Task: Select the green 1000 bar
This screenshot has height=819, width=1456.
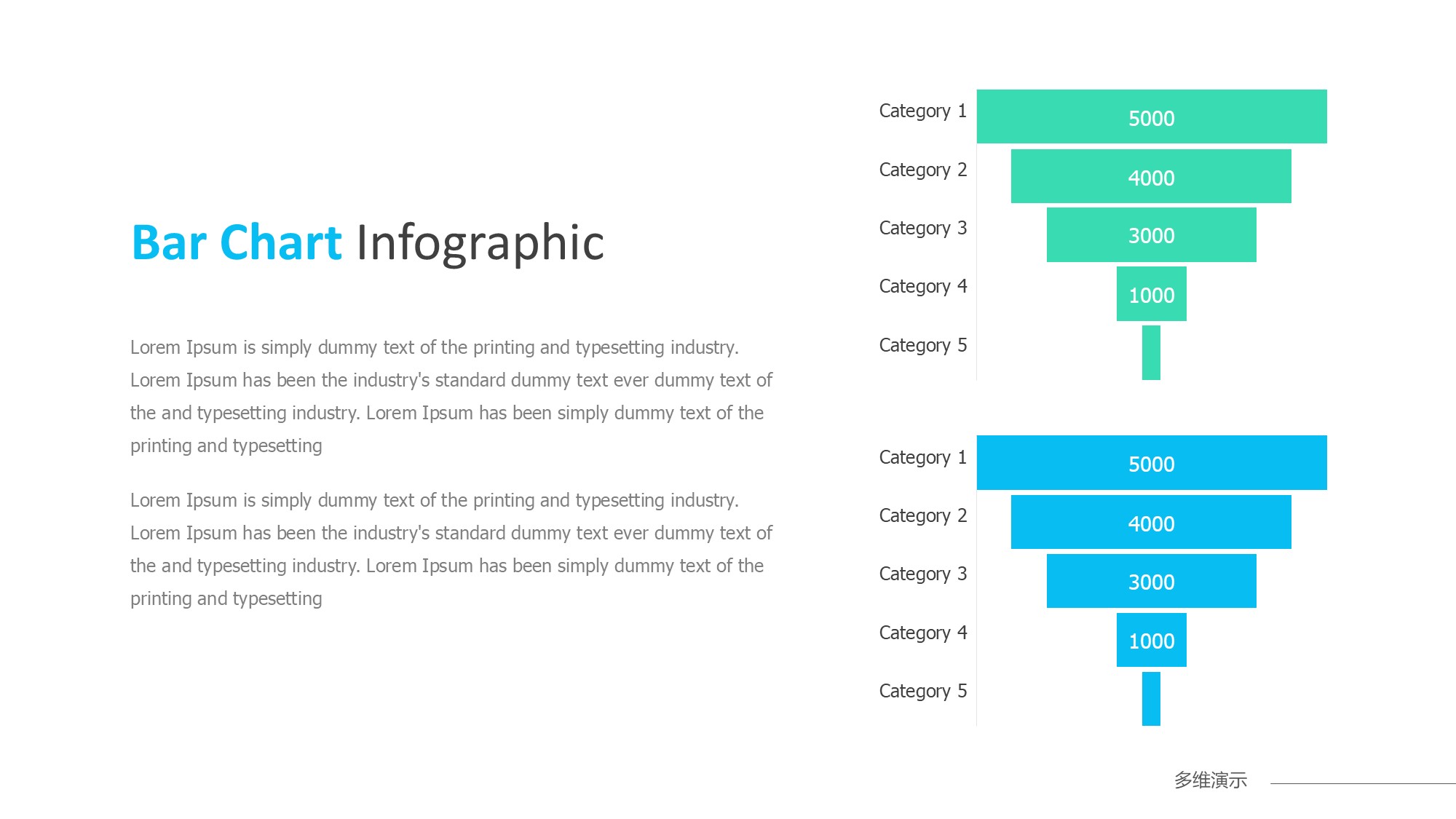Action: pos(1151,294)
